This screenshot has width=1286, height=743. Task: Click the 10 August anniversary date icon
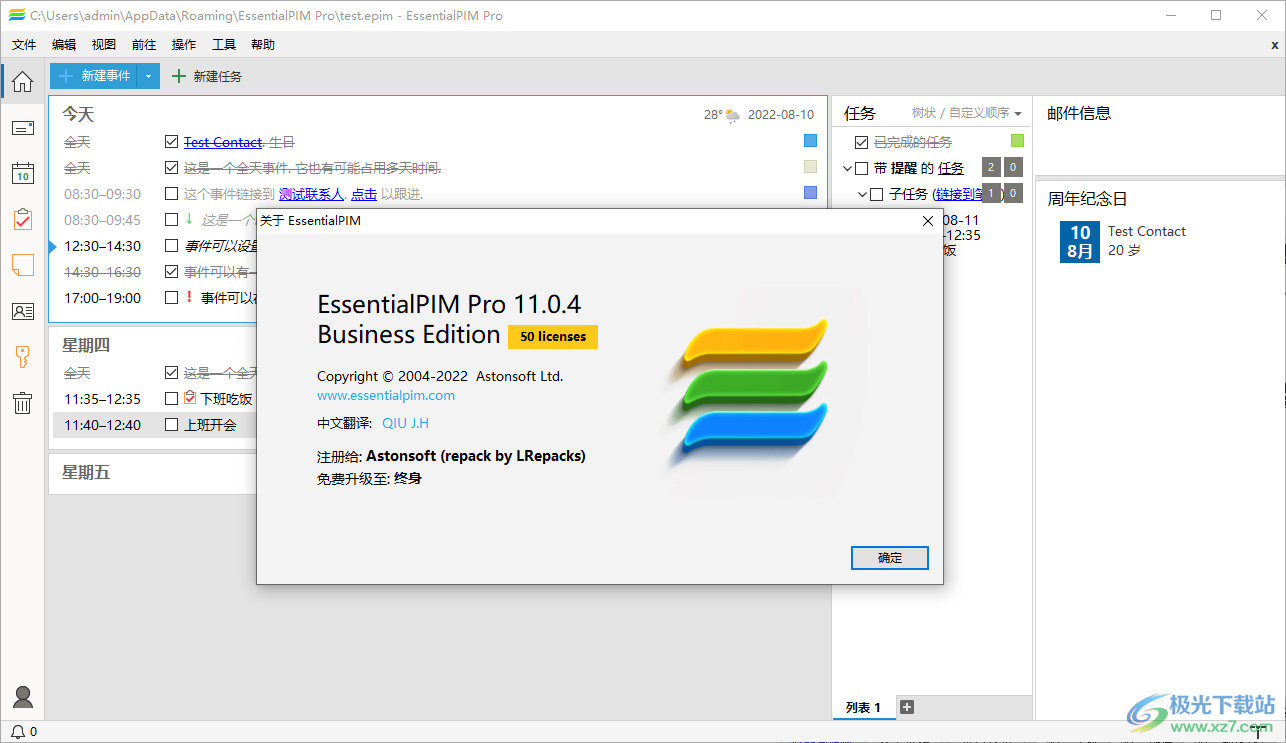coord(1080,241)
